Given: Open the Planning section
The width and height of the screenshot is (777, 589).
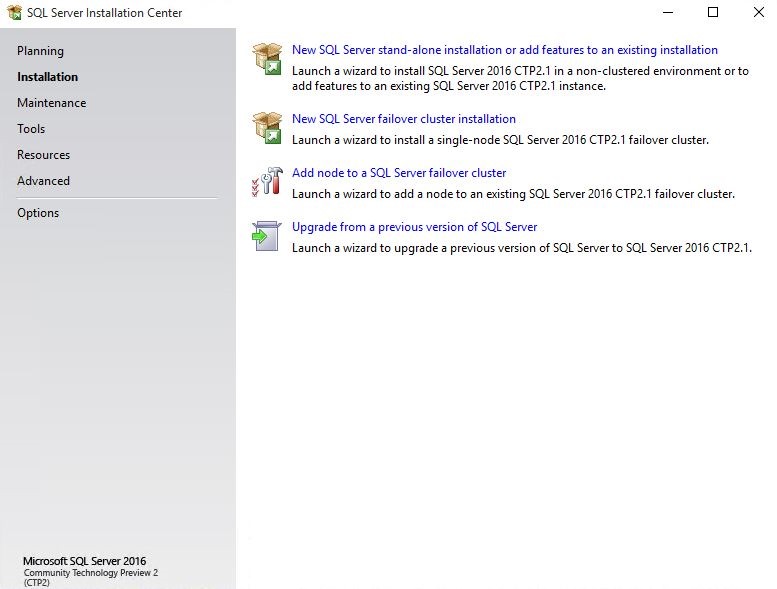Looking at the screenshot, I should 40,51.
